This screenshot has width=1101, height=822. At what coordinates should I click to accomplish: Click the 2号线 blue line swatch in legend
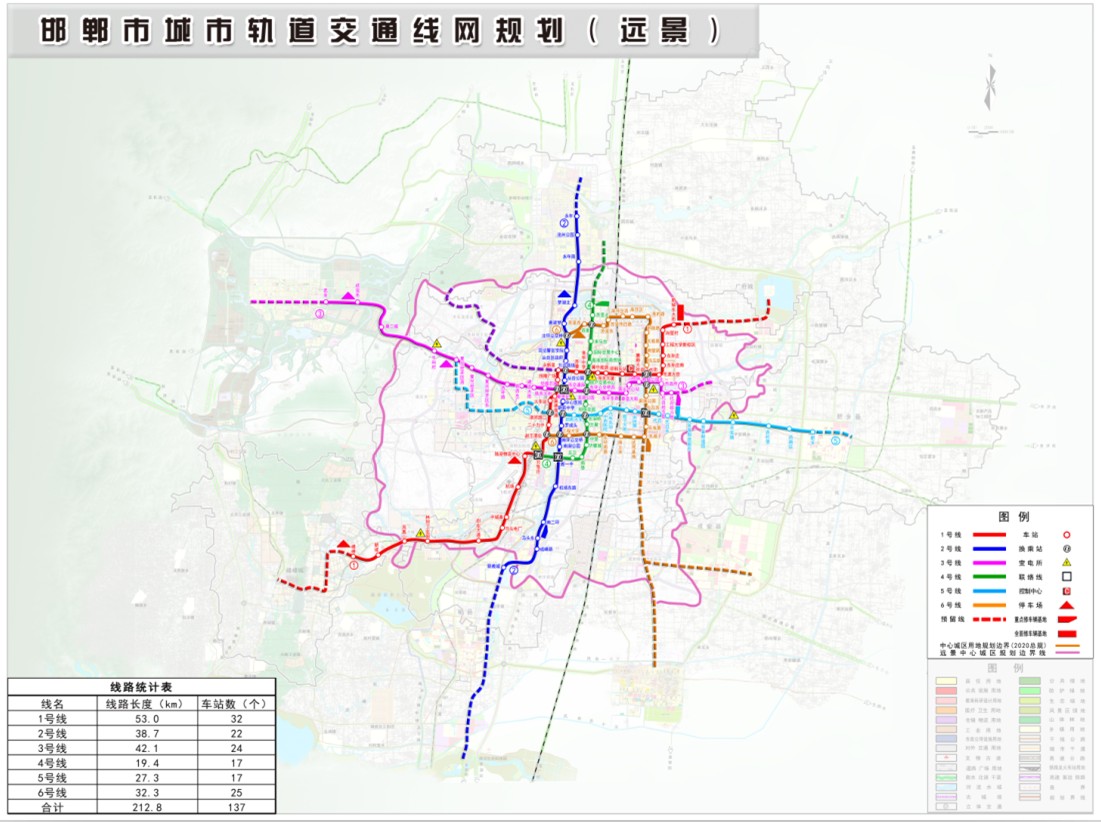pos(988,551)
